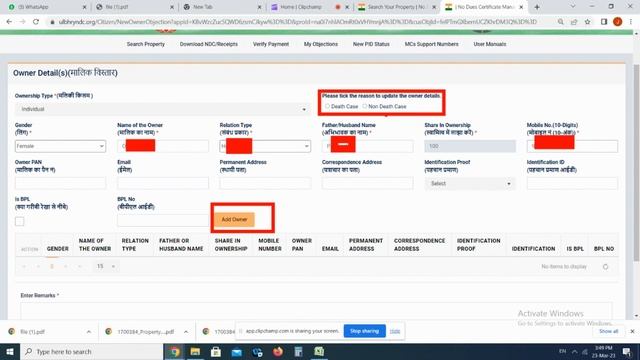Open Excel from the taskbar
This screenshot has height=360, width=640.
(319, 351)
